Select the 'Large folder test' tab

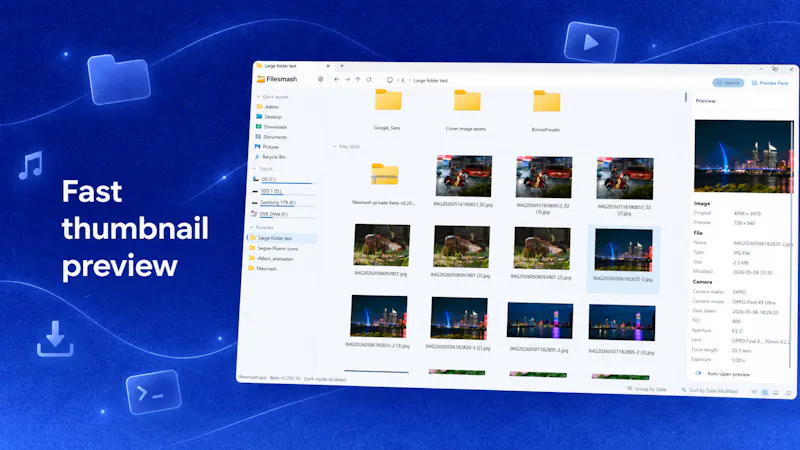click(293, 66)
